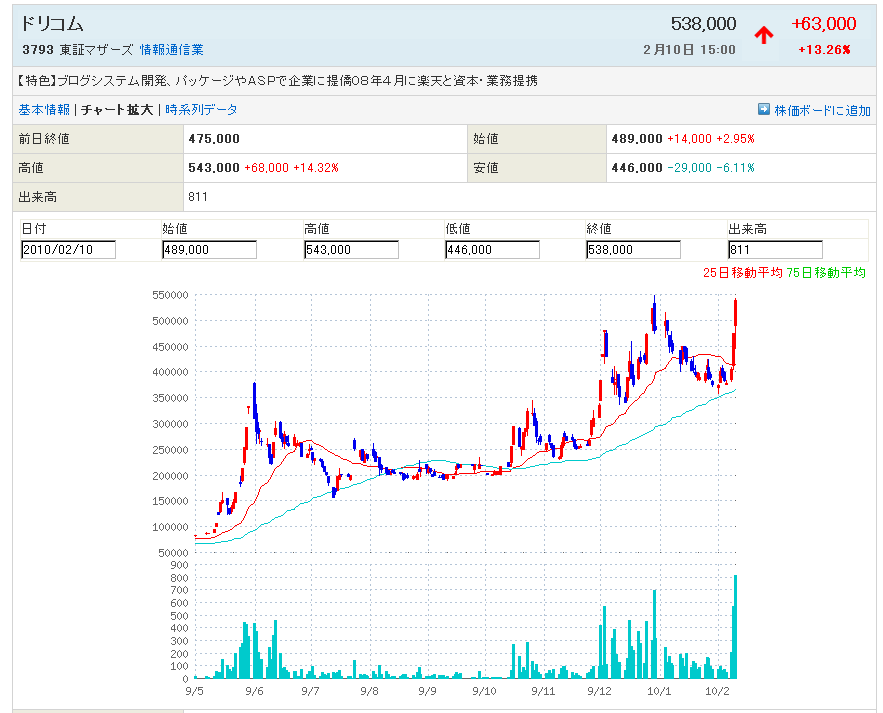Focus the 始値 input field with 489,000
This screenshot has width=883, height=713.
tap(209, 250)
